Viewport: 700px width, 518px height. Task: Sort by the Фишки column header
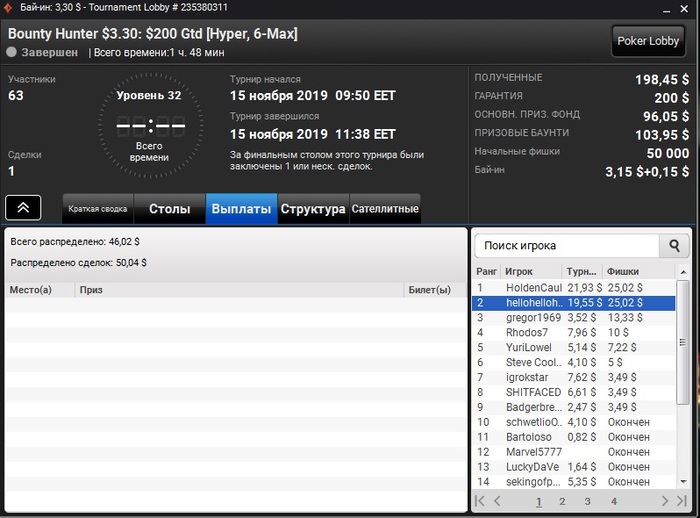(x=638, y=272)
